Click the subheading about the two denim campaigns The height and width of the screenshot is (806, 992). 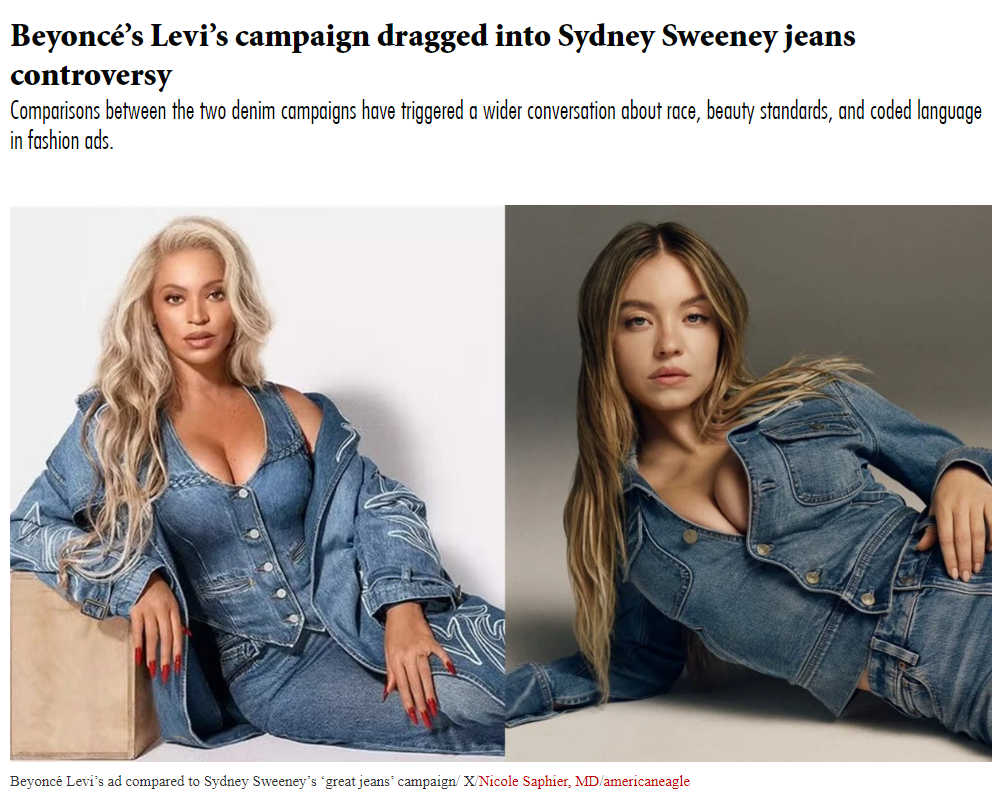[x=496, y=125]
